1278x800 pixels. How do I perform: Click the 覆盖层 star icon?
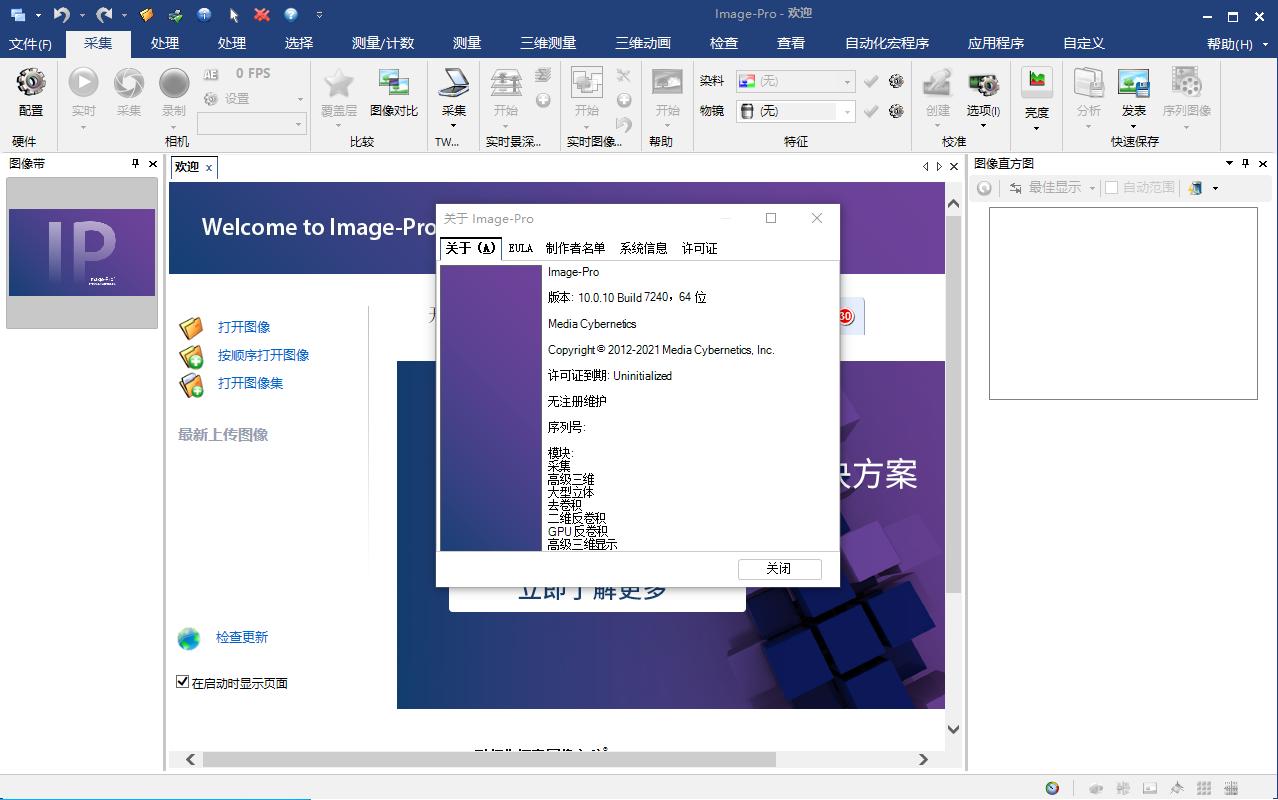(339, 83)
